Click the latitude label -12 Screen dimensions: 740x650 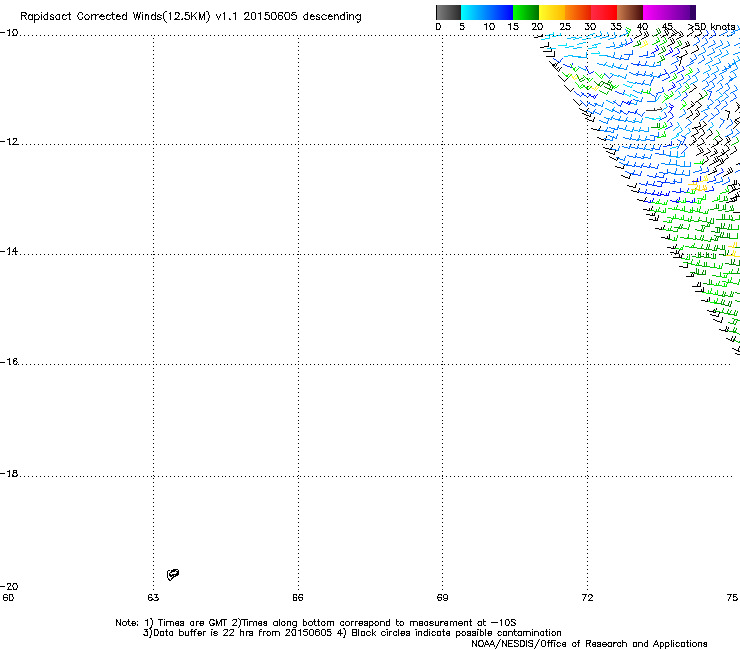[9, 141]
